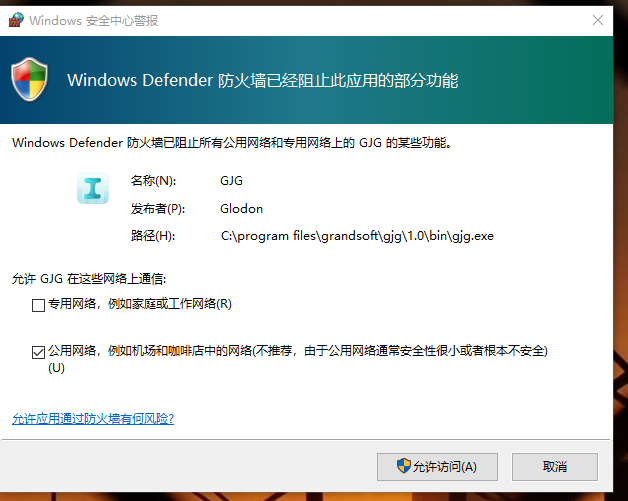Click the name value GJG
628x501 pixels.
[x=231, y=181]
